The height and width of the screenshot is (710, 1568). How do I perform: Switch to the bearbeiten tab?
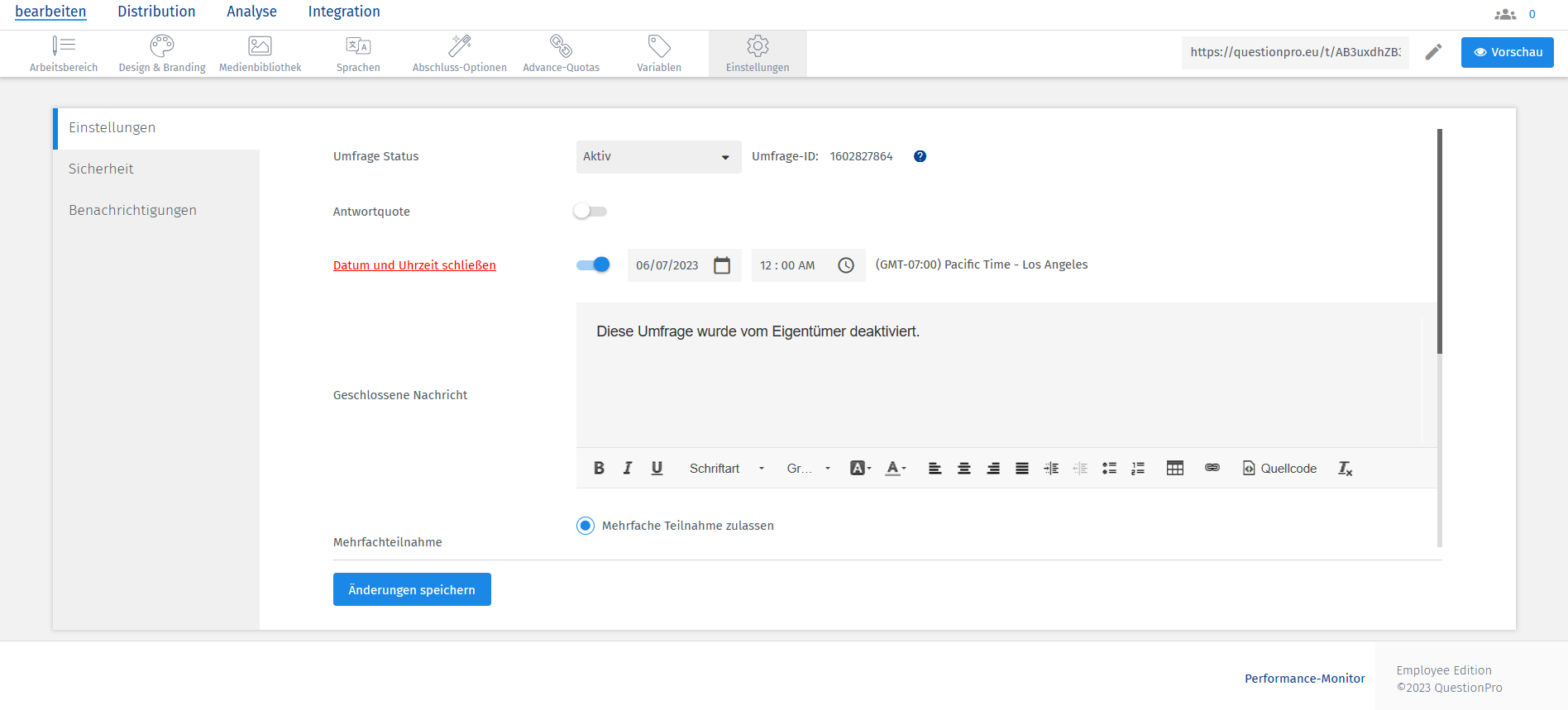click(50, 12)
